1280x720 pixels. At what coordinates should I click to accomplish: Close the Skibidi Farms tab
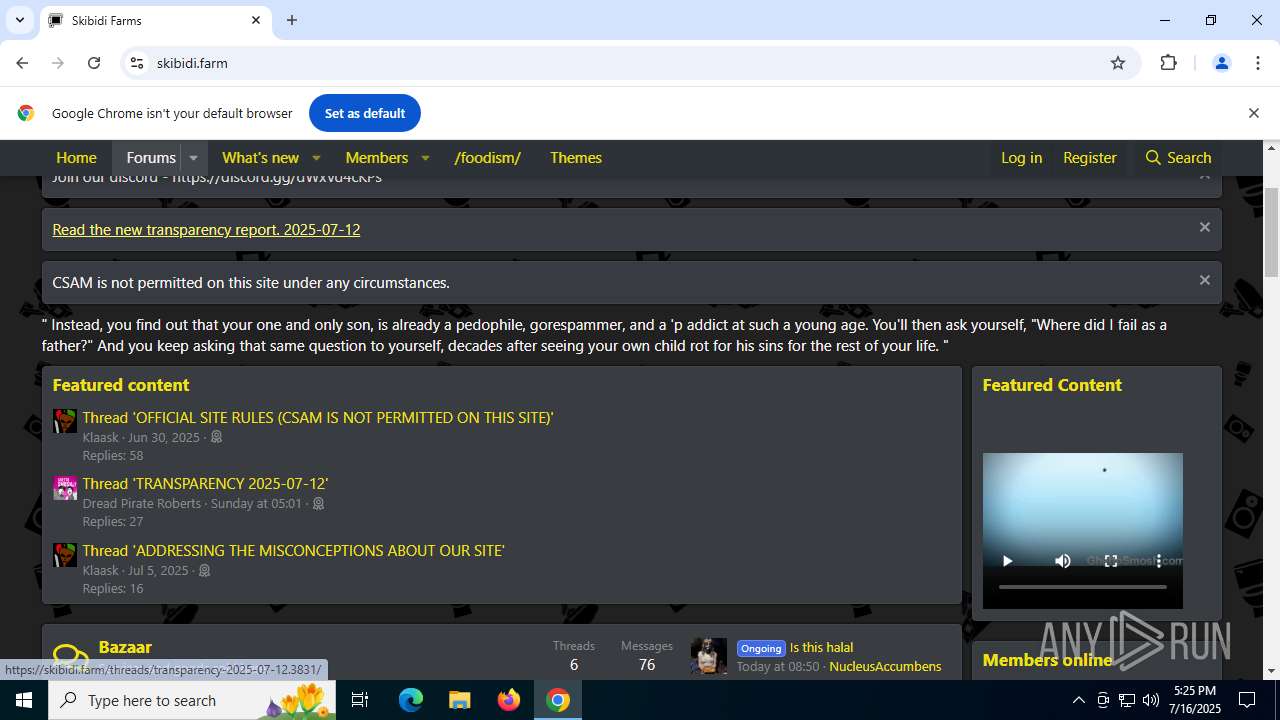[256, 20]
